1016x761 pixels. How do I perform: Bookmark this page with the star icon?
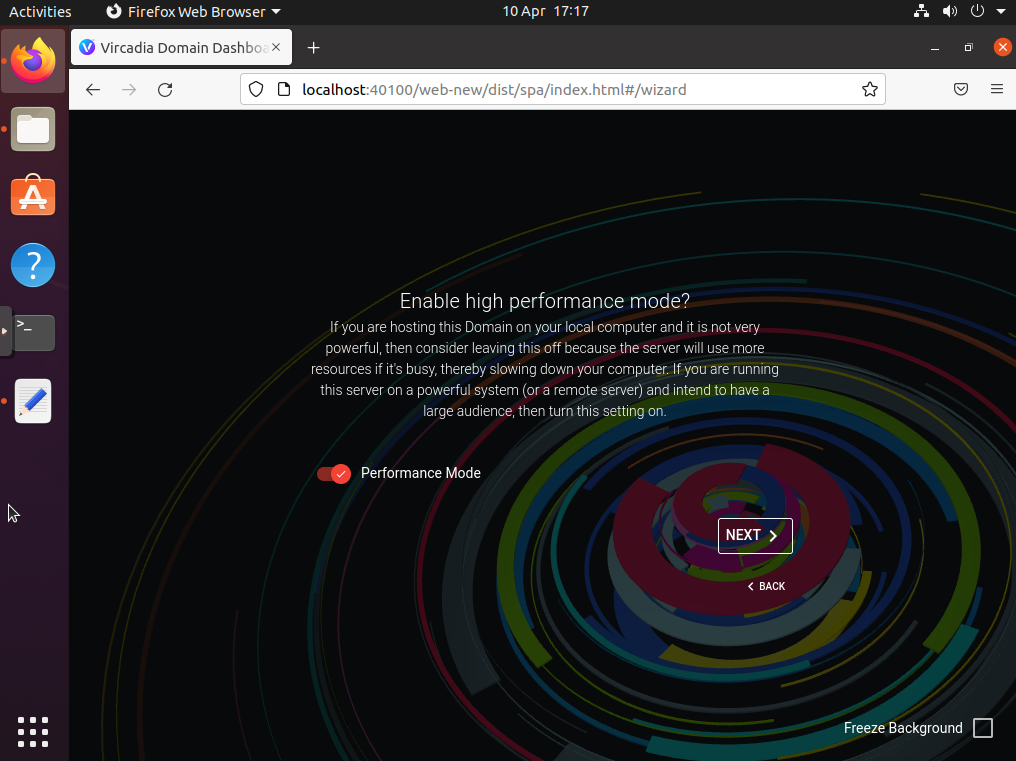870,89
